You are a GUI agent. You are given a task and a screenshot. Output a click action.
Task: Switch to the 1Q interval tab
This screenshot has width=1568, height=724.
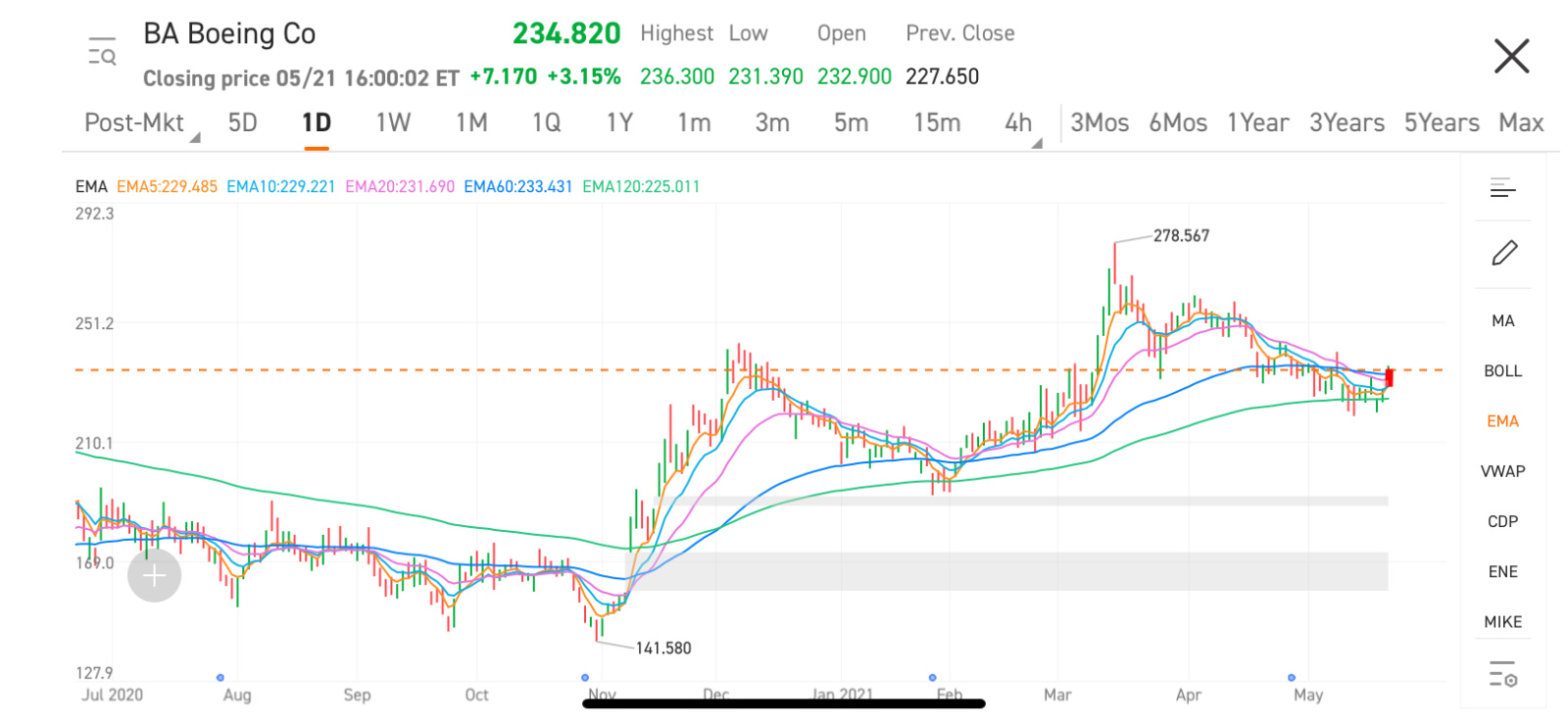[546, 122]
